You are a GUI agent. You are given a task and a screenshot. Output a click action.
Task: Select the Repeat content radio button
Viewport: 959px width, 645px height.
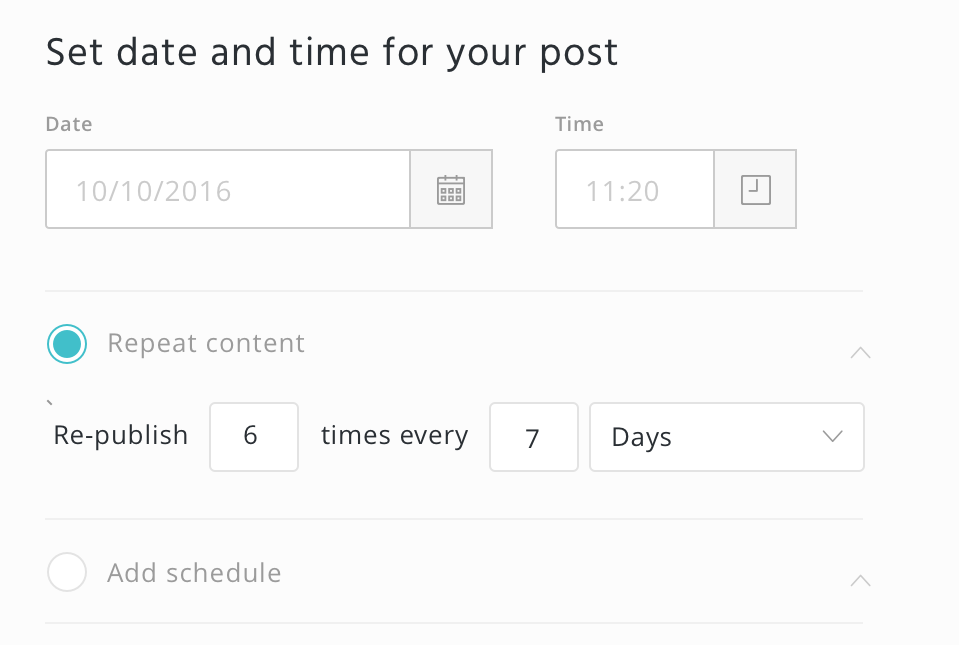pyautogui.click(x=67, y=344)
